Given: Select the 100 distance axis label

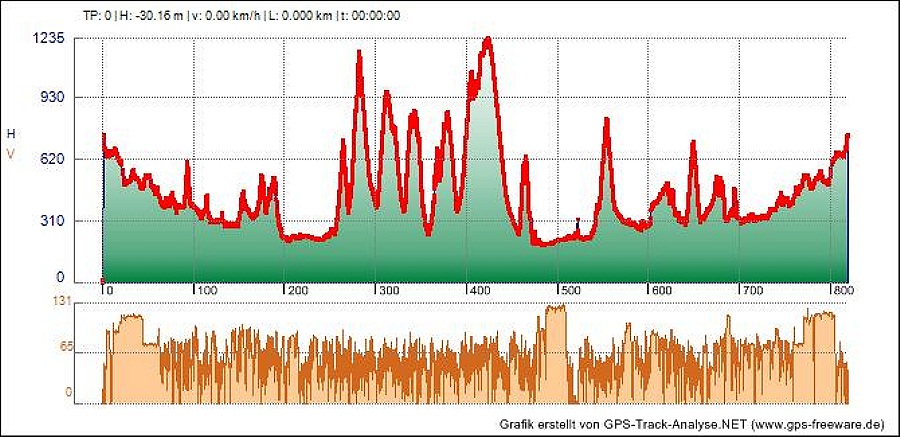Looking at the screenshot, I should click(205, 291).
